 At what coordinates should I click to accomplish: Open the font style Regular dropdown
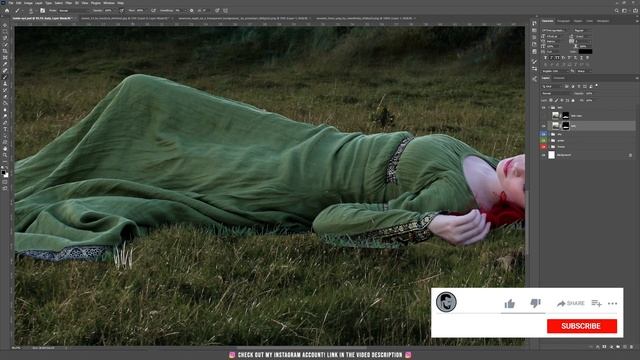point(582,31)
